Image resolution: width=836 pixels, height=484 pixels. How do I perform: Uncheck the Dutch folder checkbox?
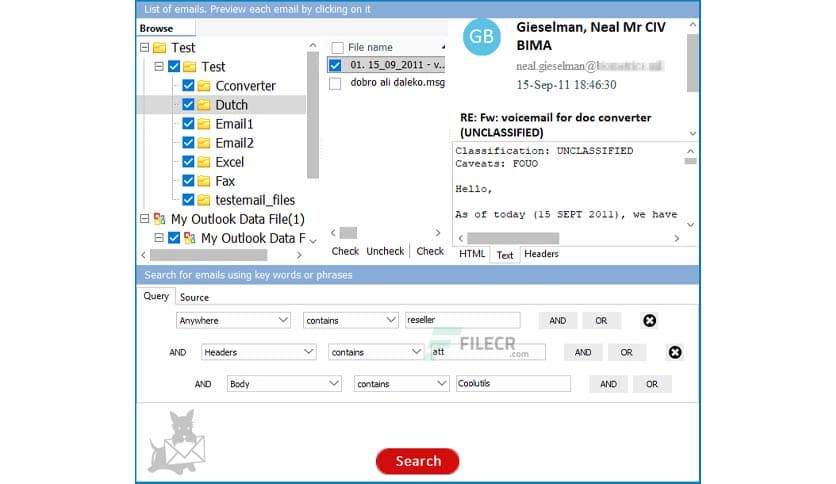click(188, 104)
